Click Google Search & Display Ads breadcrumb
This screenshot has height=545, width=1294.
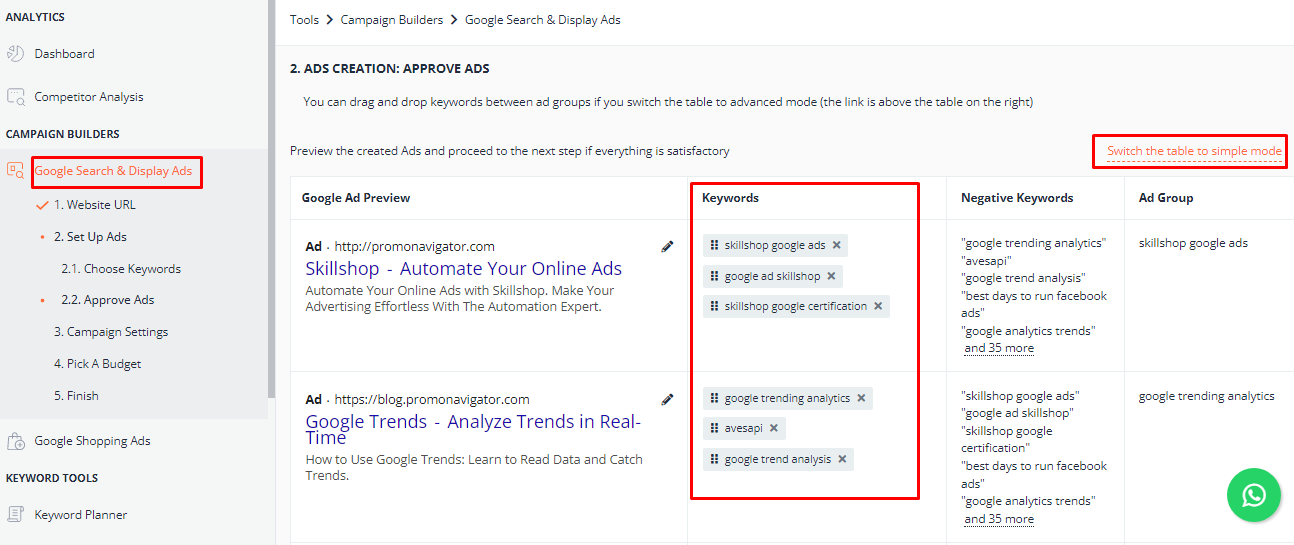click(543, 20)
